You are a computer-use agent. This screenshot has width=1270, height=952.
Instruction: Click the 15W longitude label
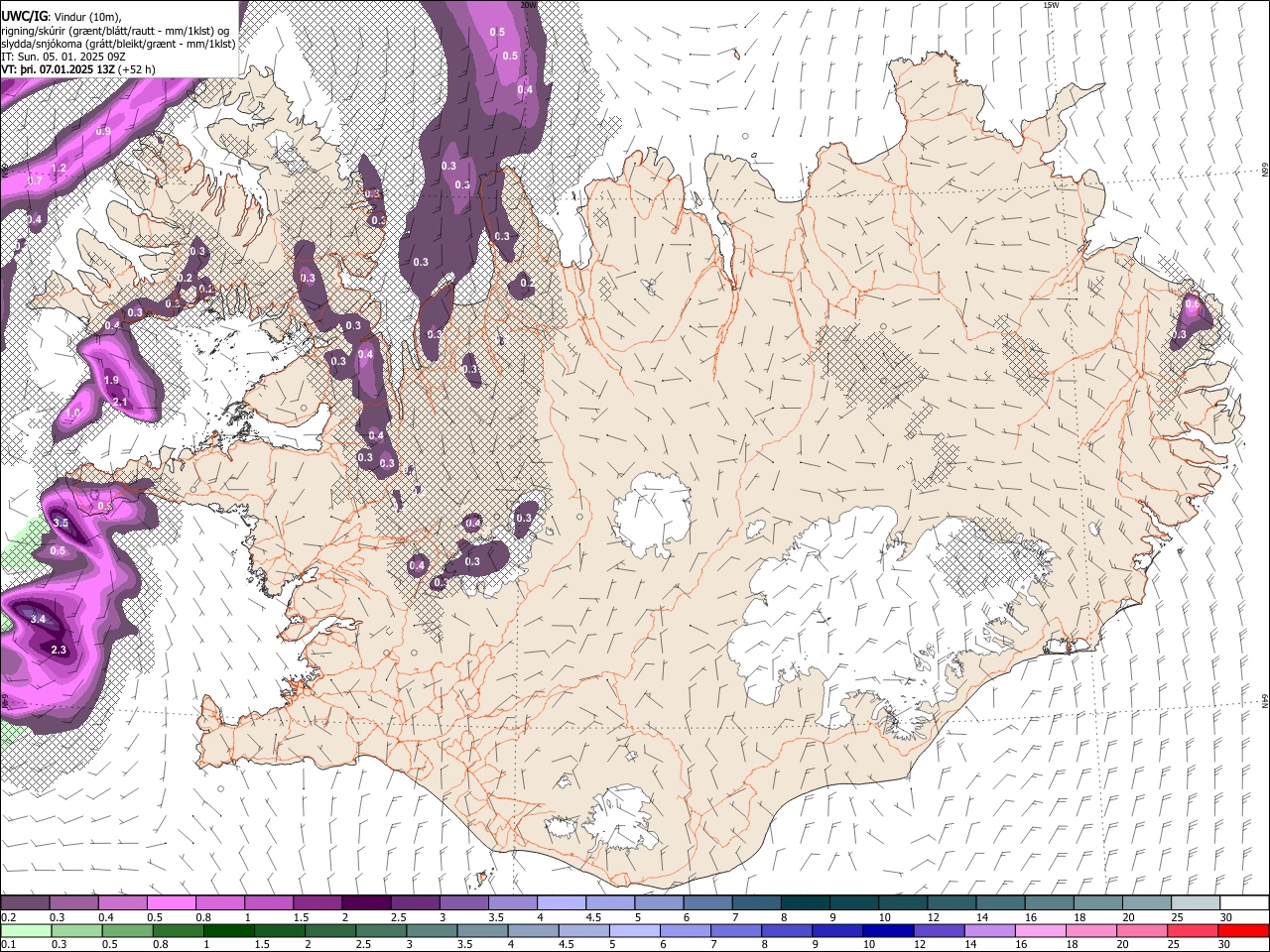[x=1051, y=5]
